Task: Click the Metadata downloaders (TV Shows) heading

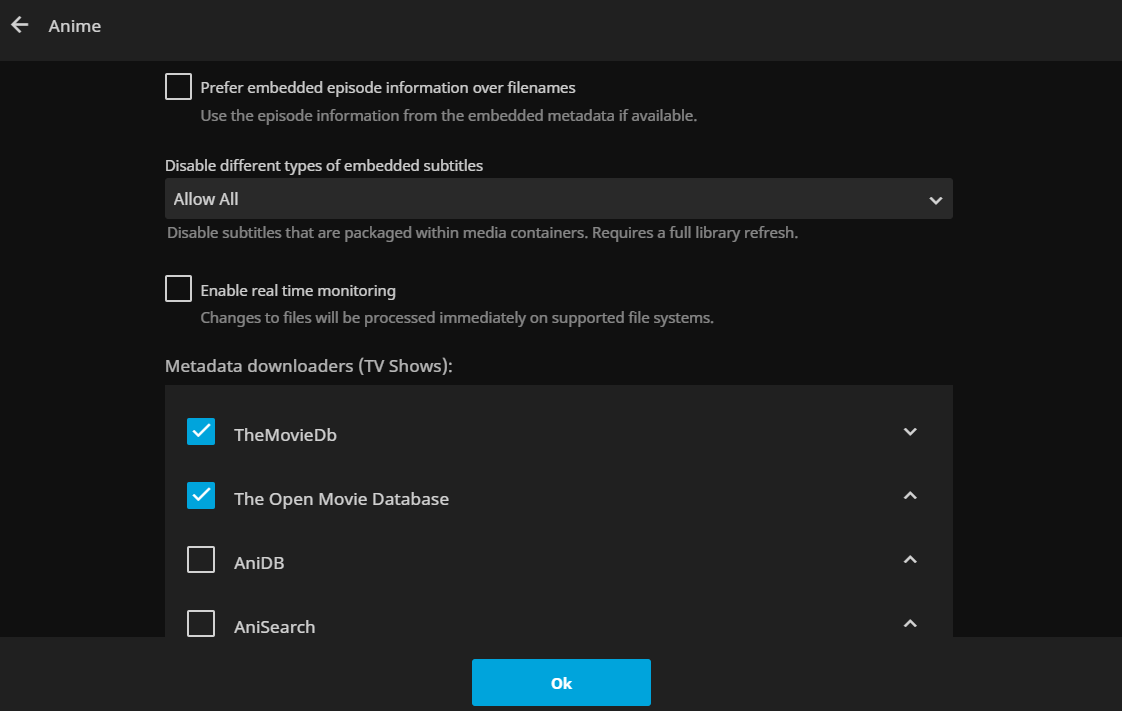Action: coord(308,366)
